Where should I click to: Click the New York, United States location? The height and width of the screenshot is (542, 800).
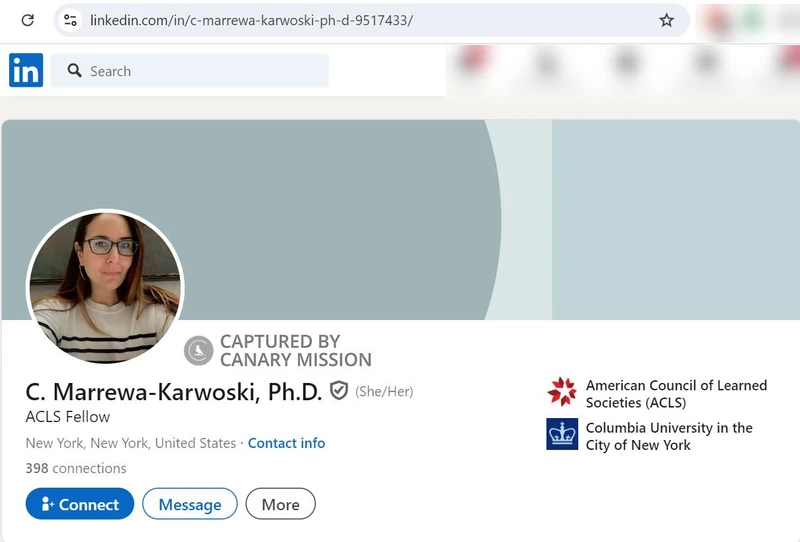point(131,443)
